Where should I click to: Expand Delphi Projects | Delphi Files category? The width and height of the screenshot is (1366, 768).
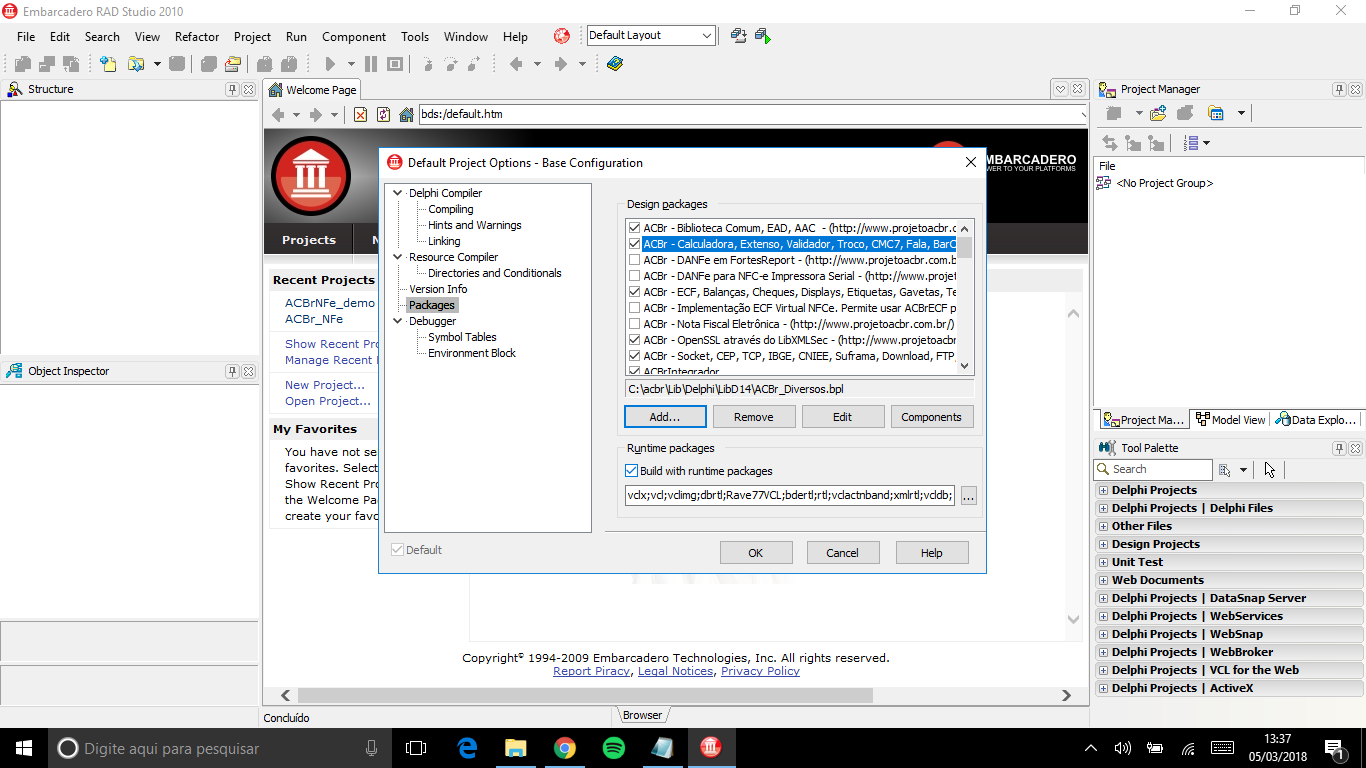click(x=1103, y=508)
